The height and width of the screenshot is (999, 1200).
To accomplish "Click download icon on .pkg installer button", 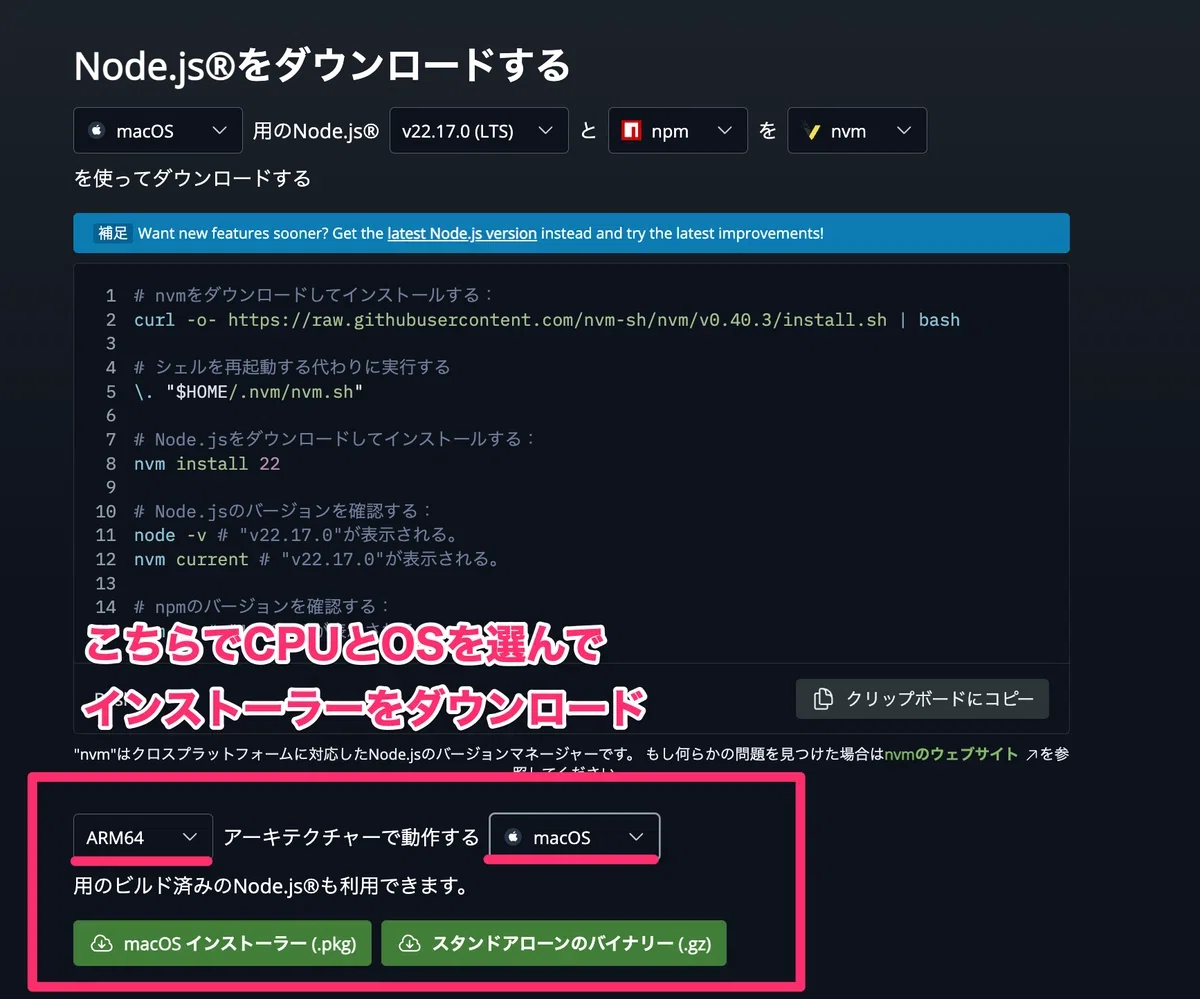I will point(101,943).
